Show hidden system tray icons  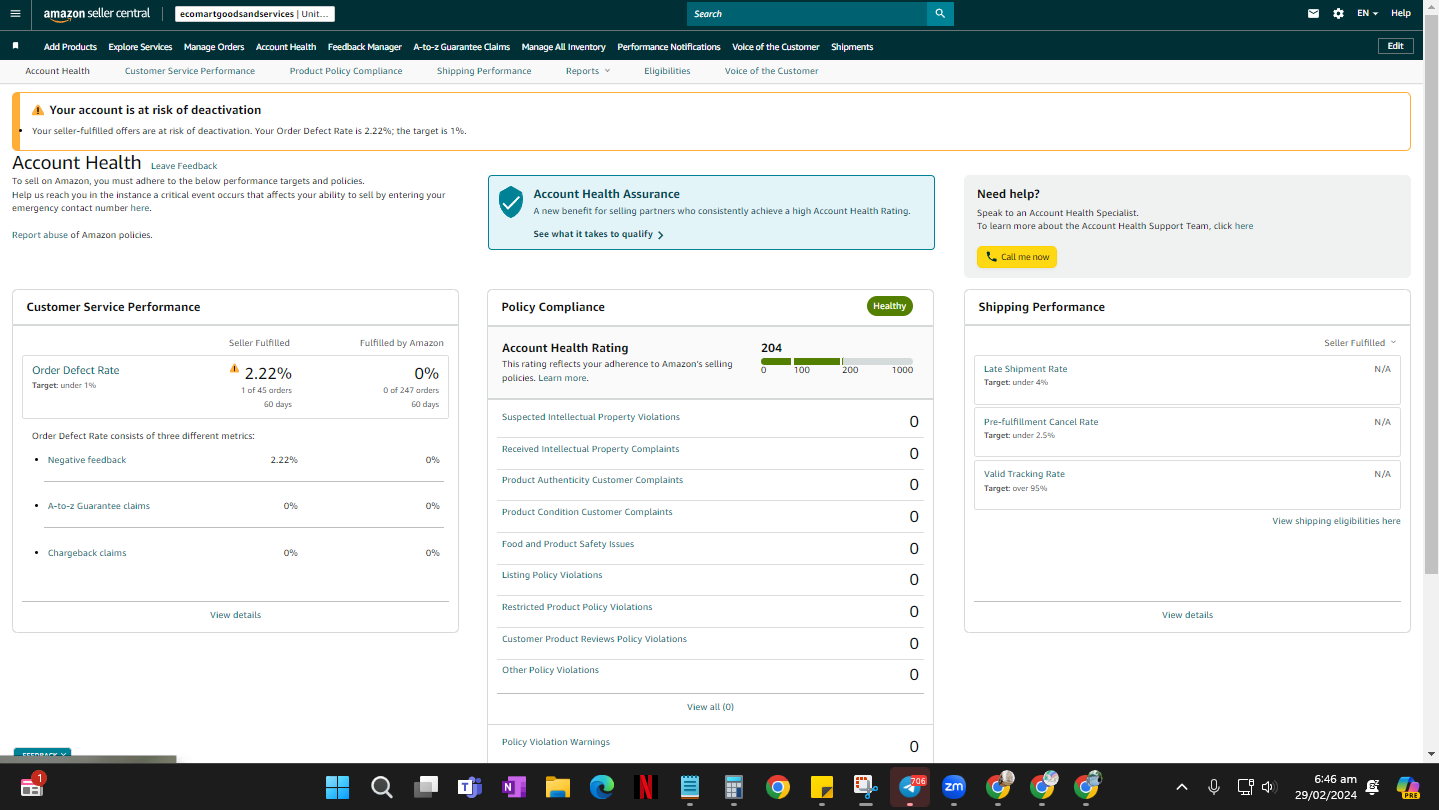point(1181,787)
